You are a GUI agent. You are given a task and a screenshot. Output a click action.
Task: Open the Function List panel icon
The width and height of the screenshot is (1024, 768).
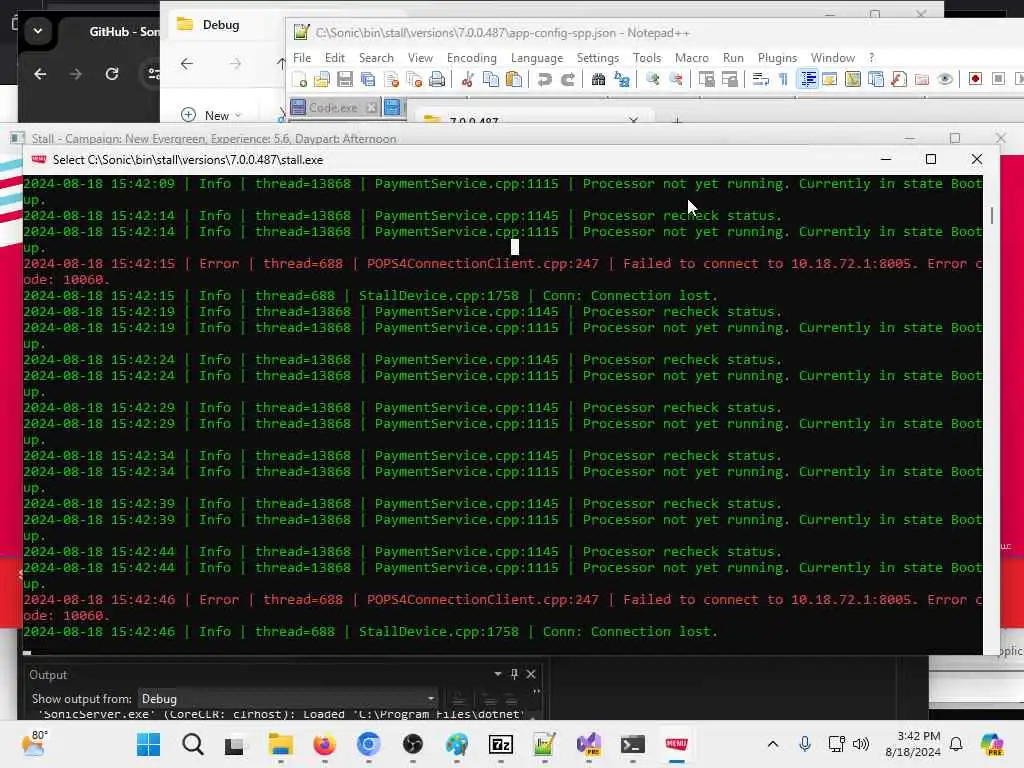[899, 80]
